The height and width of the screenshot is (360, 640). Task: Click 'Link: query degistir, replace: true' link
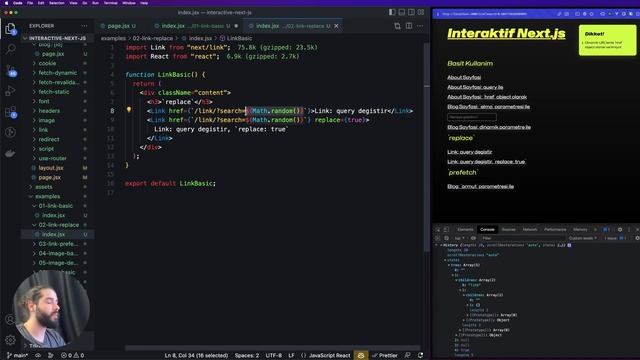click(x=486, y=162)
